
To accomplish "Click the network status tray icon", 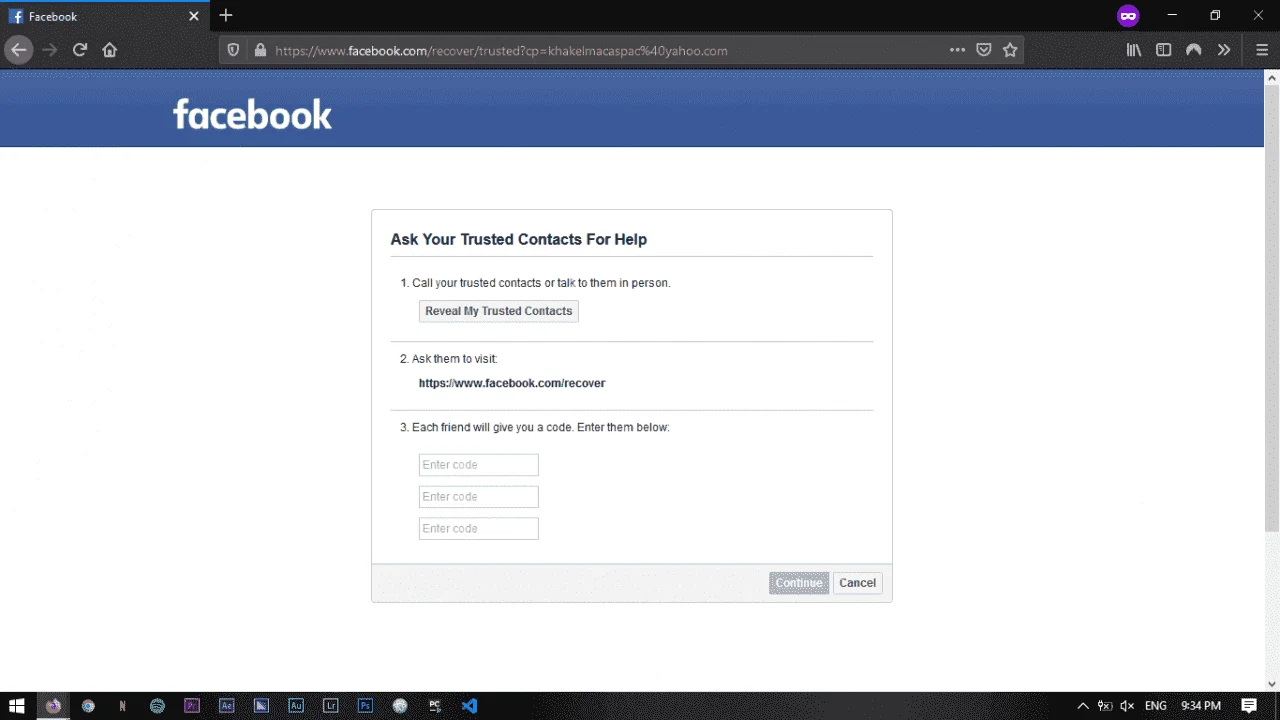I will coord(1105,706).
